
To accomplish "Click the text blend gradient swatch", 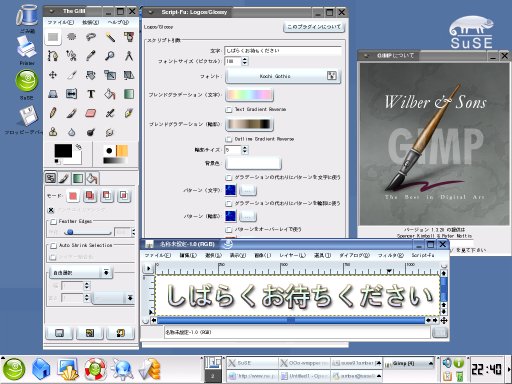I will coord(249,95).
